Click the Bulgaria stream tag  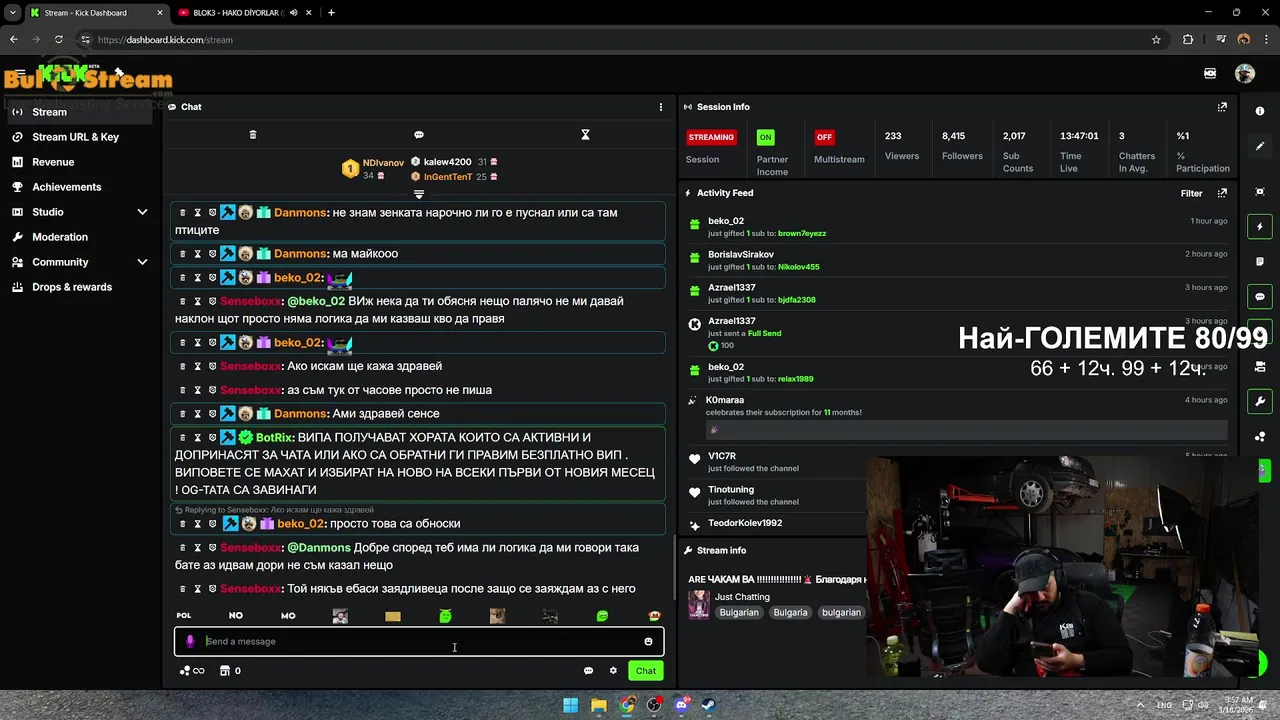[x=790, y=612]
